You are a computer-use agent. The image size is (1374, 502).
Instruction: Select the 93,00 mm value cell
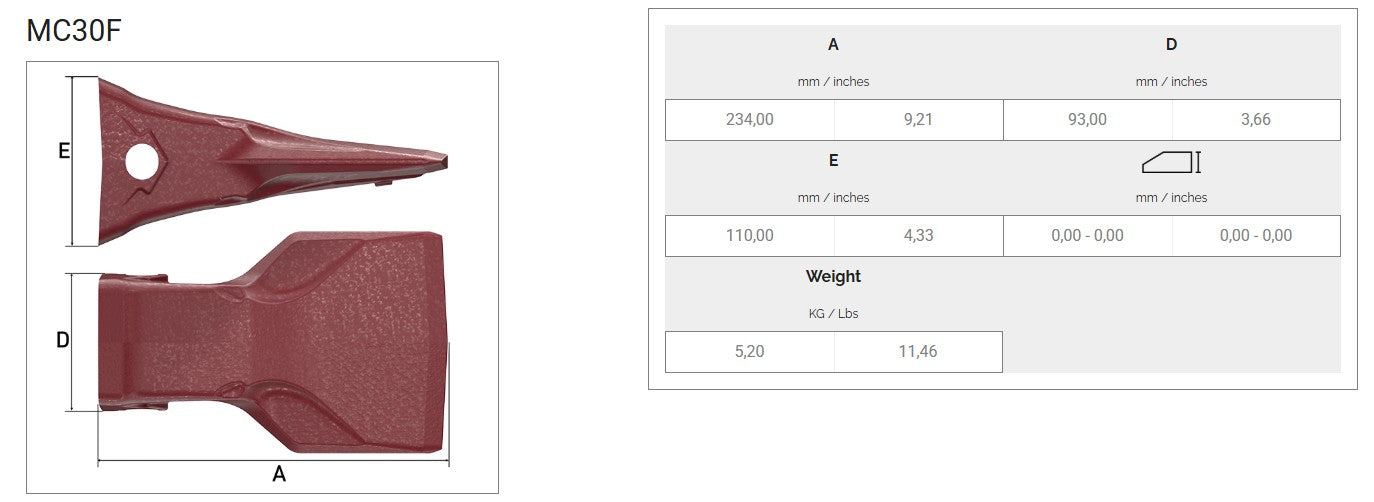click(1087, 120)
